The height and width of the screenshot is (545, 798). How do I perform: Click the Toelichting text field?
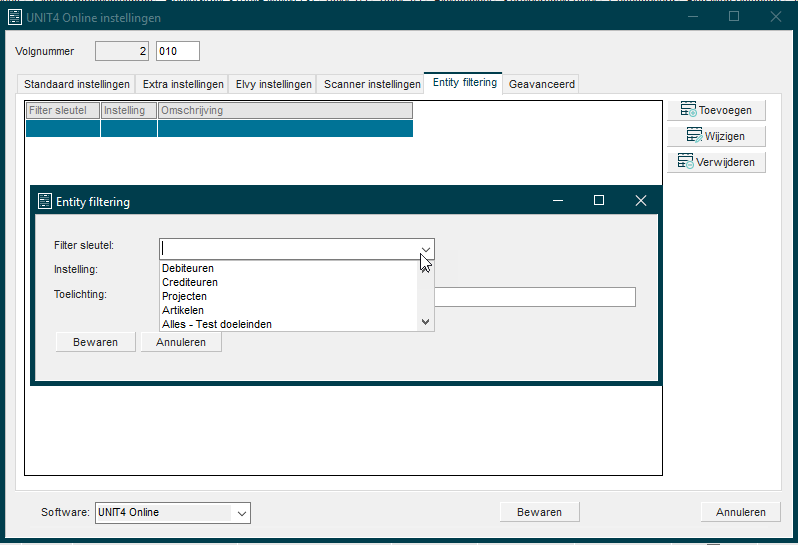tap(535, 297)
